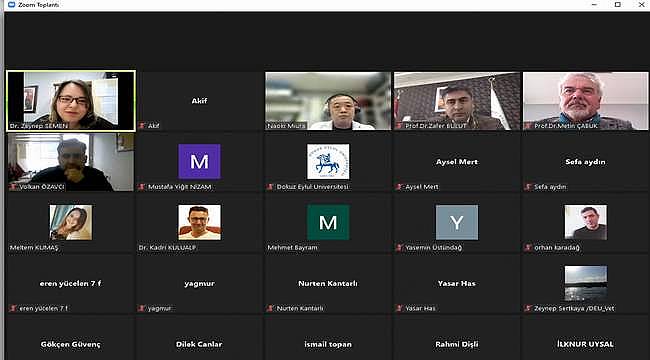This screenshot has width=650, height=360.
Task: Click the muted mic icon by Aysel Mert
Action: [x=399, y=187]
